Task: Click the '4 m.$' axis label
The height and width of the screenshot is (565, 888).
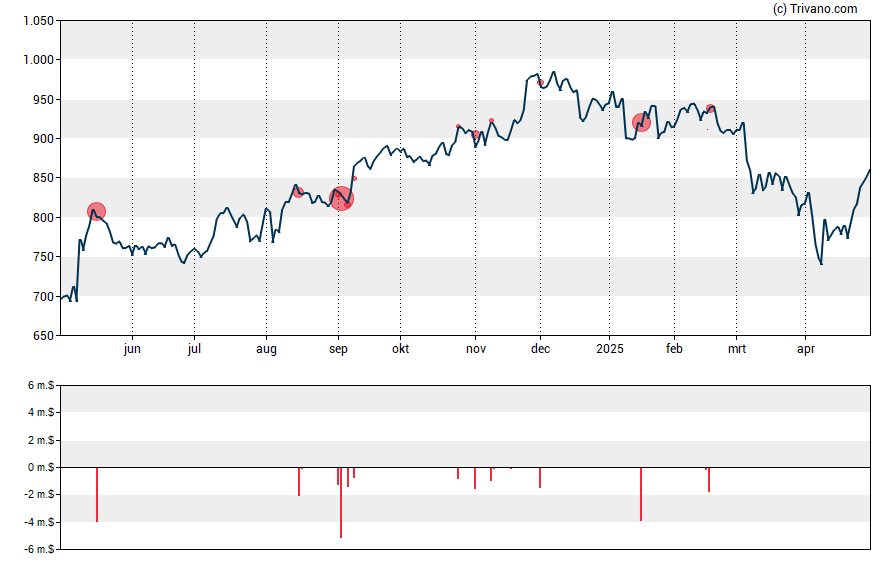Action: tap(41, 413)
